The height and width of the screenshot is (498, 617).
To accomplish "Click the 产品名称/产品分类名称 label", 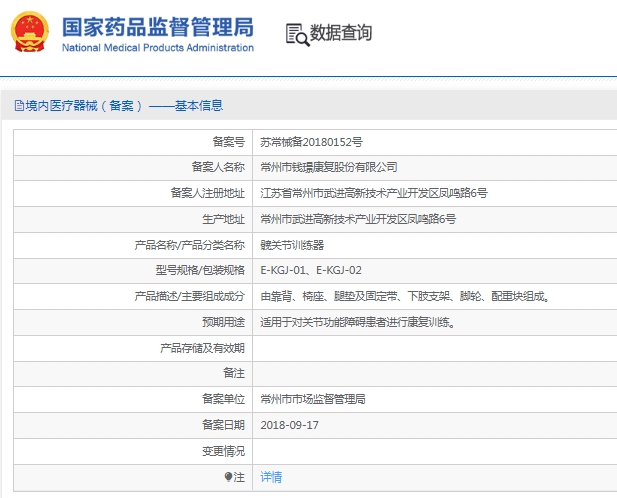I will click(190, 245).
